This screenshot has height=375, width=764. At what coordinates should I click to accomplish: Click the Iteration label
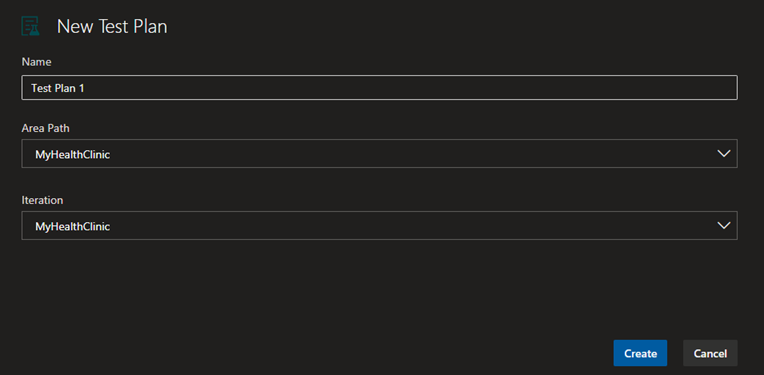point(42,200)
